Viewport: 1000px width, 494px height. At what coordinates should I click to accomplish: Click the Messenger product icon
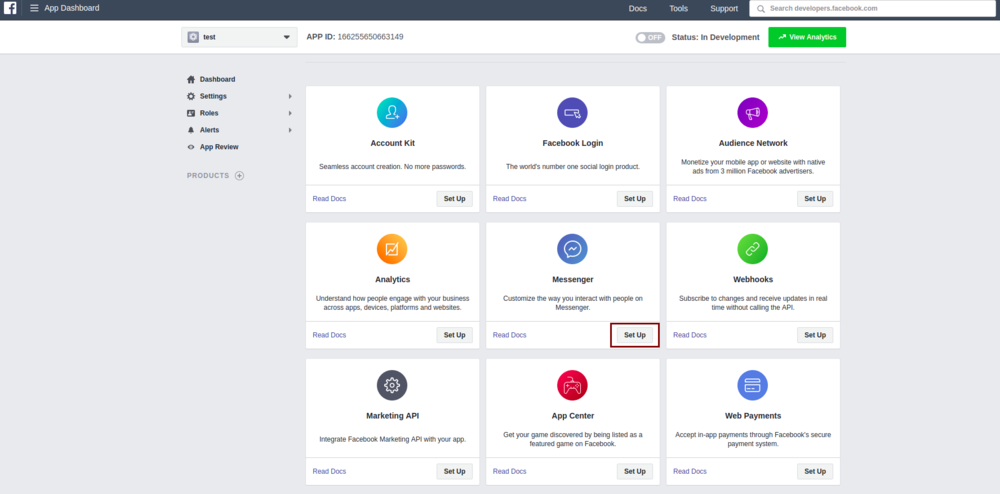click(572, 248)
